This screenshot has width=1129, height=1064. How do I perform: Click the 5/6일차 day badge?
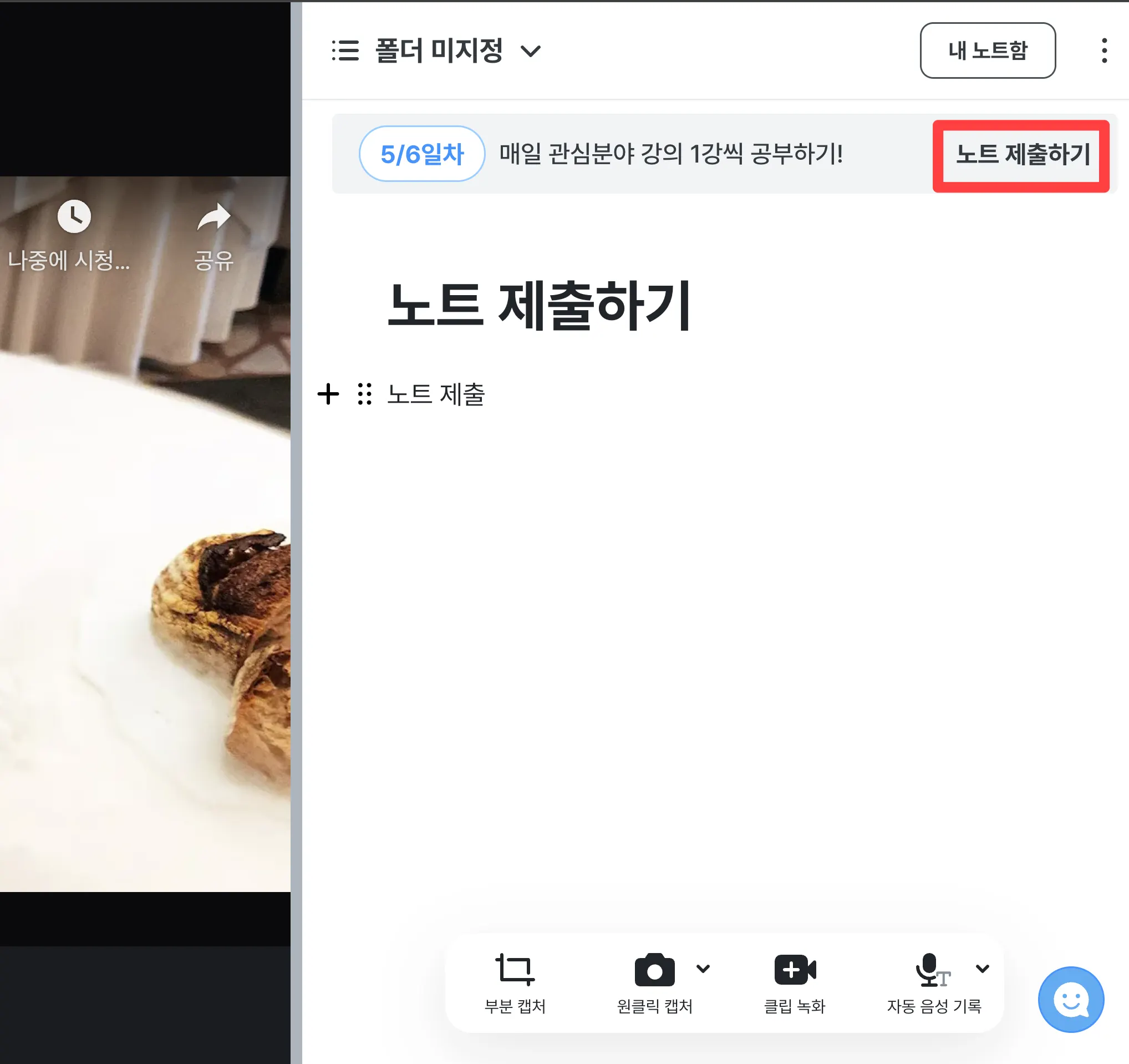click(422, 154)
